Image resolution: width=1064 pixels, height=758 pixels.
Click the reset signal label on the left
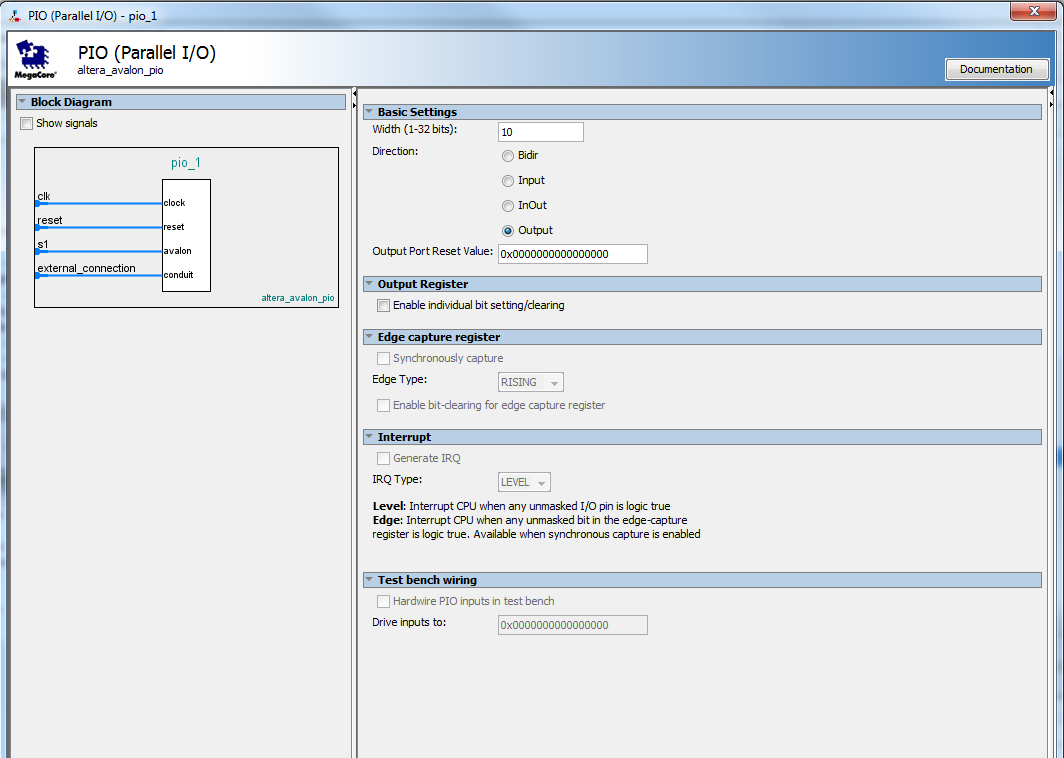click(50, 220)
